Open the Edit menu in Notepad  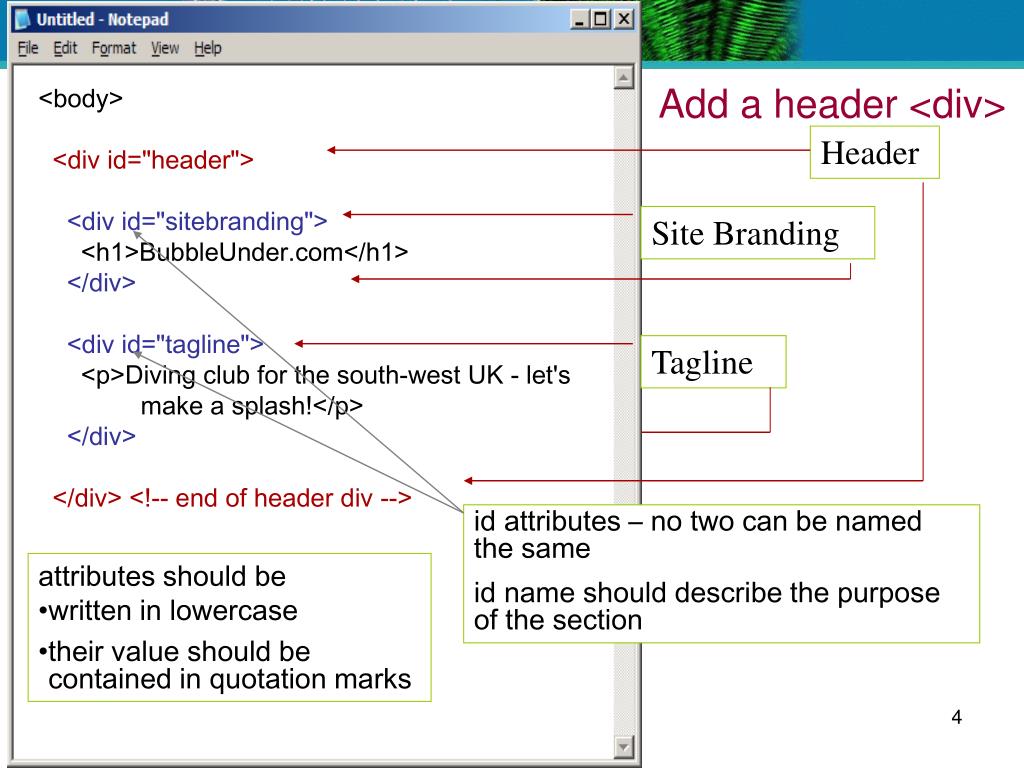click(x=65, y=48)
